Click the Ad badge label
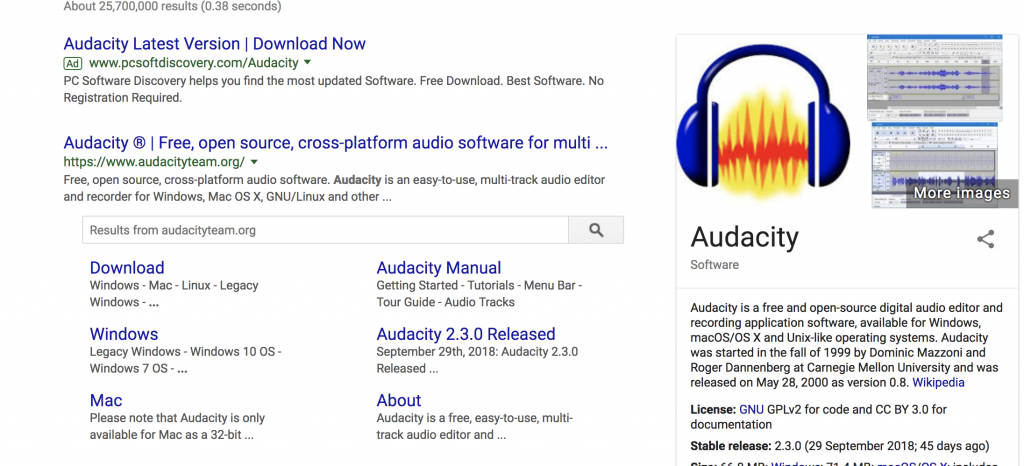The width and height of the screenshot is (1024, 466). (72, 63)
